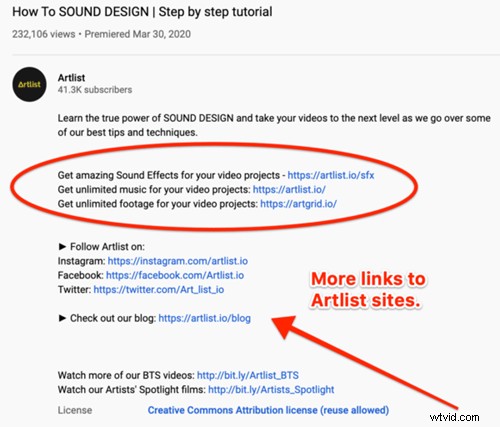Screen dimensions: 500x427
Task: Click the Watch our Artists' Spotlight films text
Action: [x=132, y=390]
